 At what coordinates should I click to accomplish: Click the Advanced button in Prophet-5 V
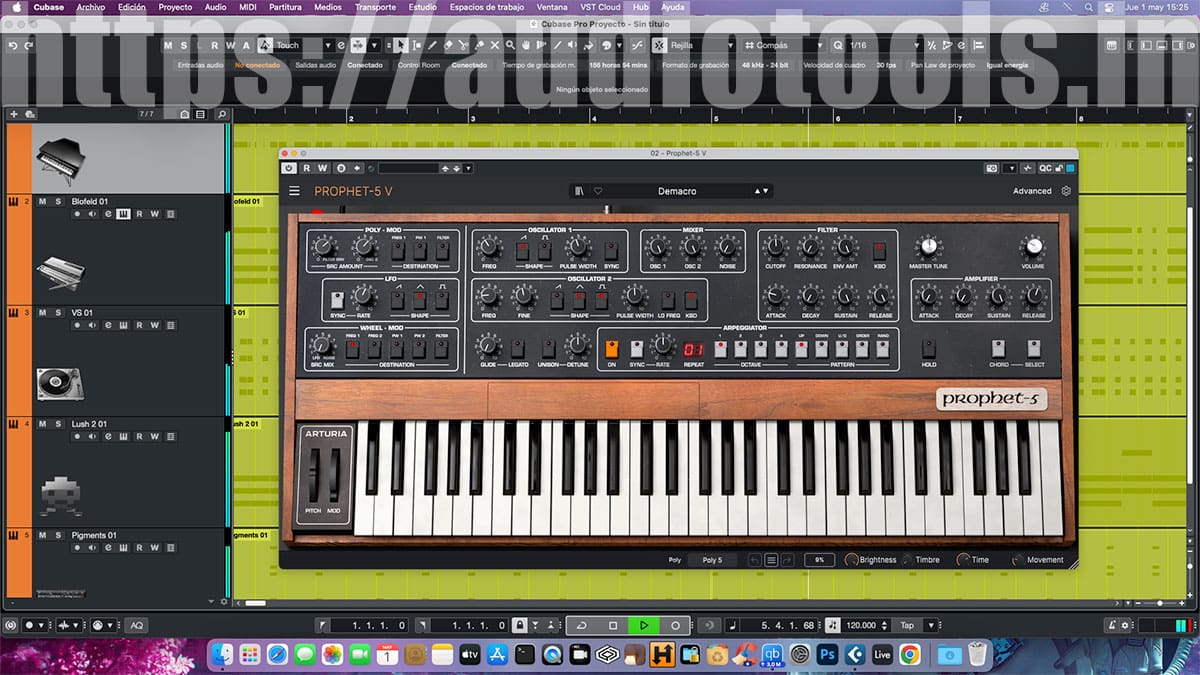[x=1032, y=191]
